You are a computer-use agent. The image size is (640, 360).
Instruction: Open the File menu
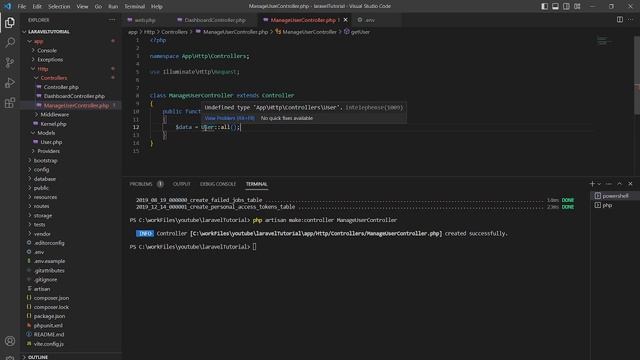[x=22, y=7]
